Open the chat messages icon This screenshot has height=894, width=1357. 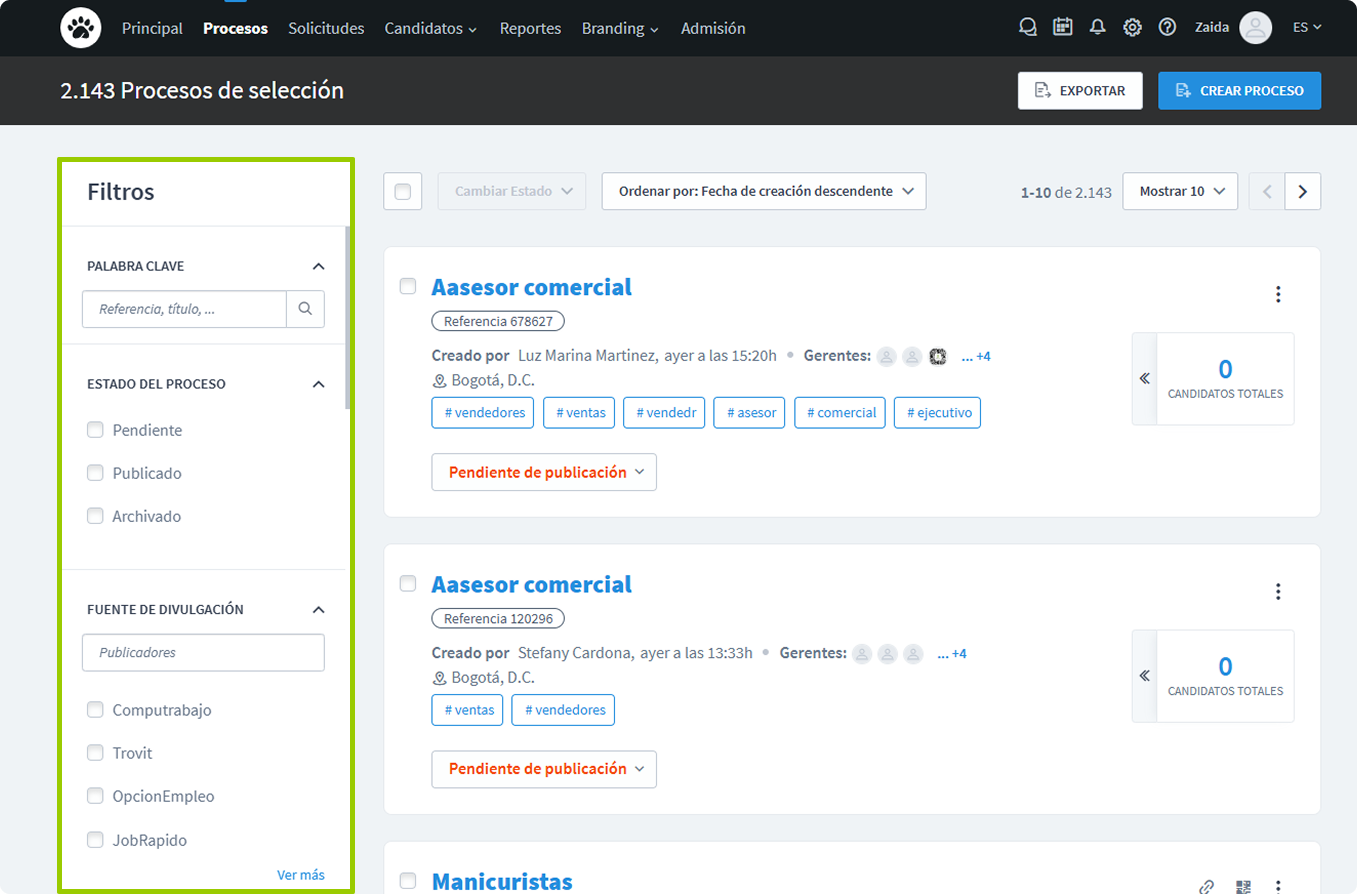[x=1027, y=28]
